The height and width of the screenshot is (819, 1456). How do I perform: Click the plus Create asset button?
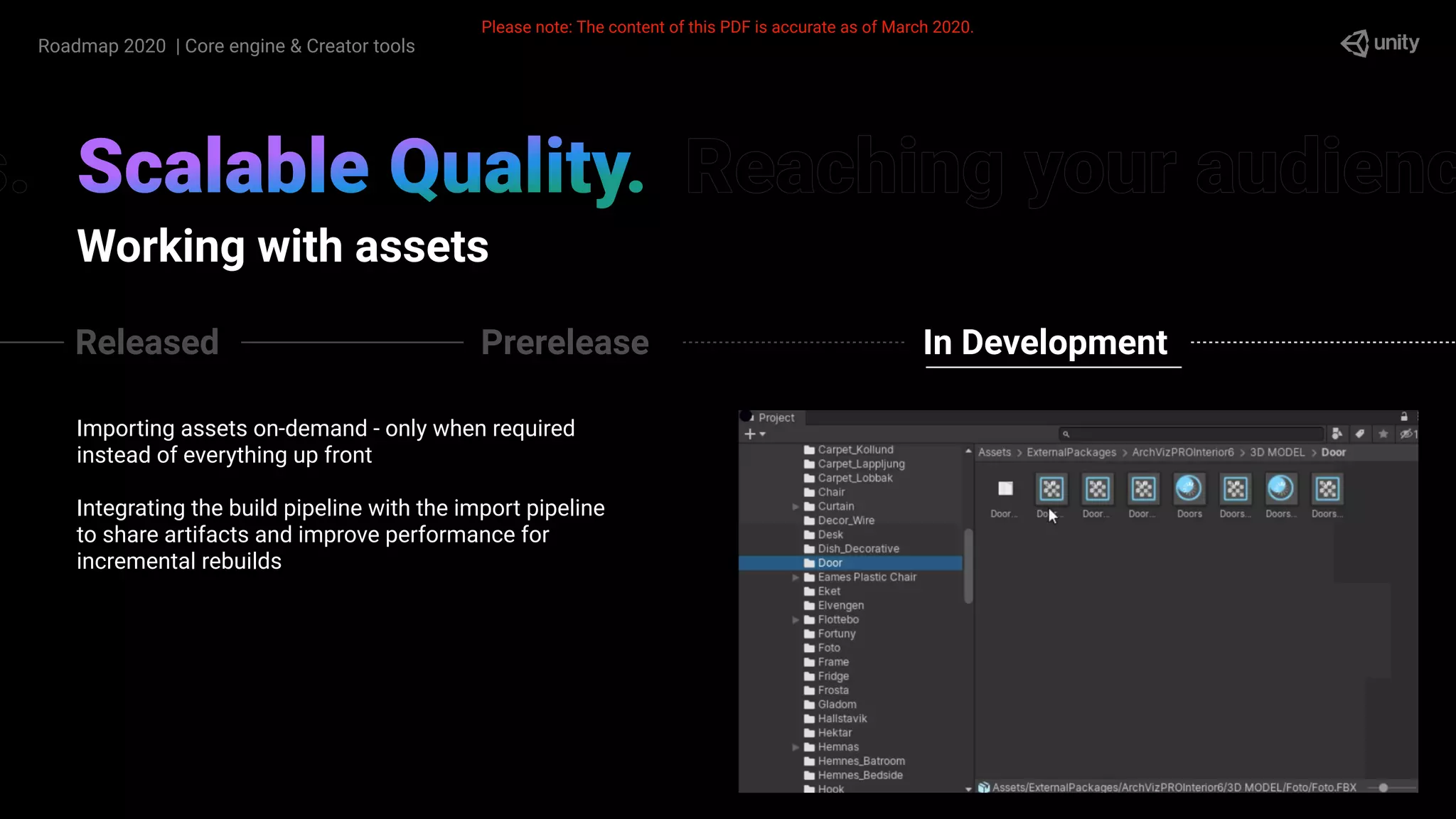tap(749, 434)
